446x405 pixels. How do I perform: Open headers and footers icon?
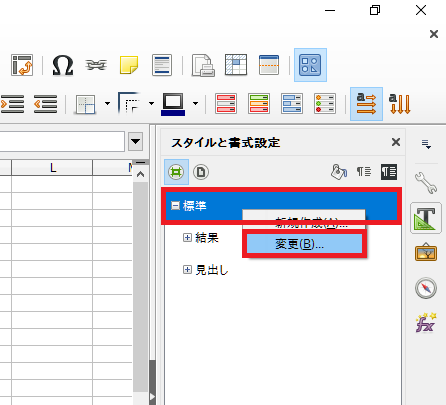tap(162, 65)
